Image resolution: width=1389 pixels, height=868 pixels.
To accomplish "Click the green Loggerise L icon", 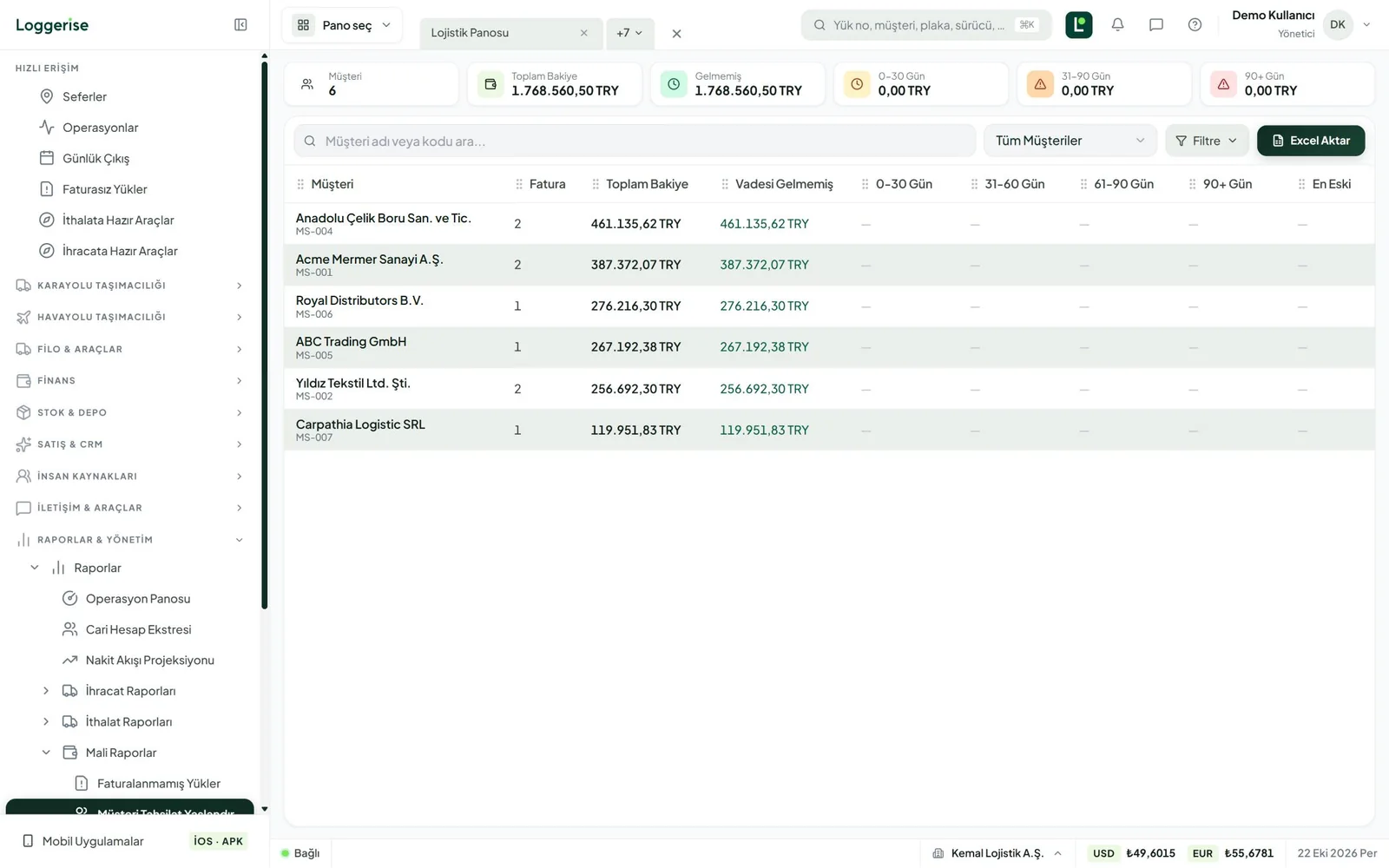I will [1079, 25].
